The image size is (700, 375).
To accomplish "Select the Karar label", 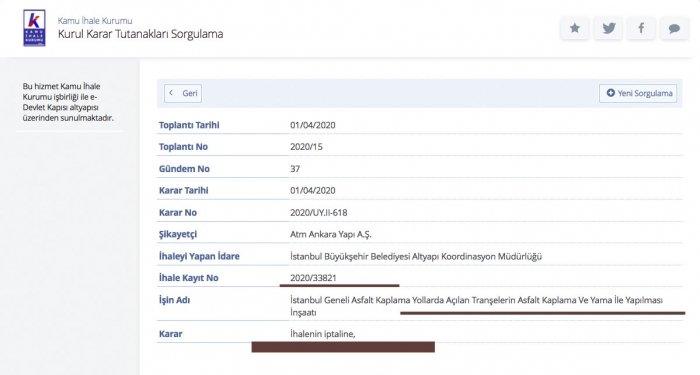I will (x=171, y=333).
